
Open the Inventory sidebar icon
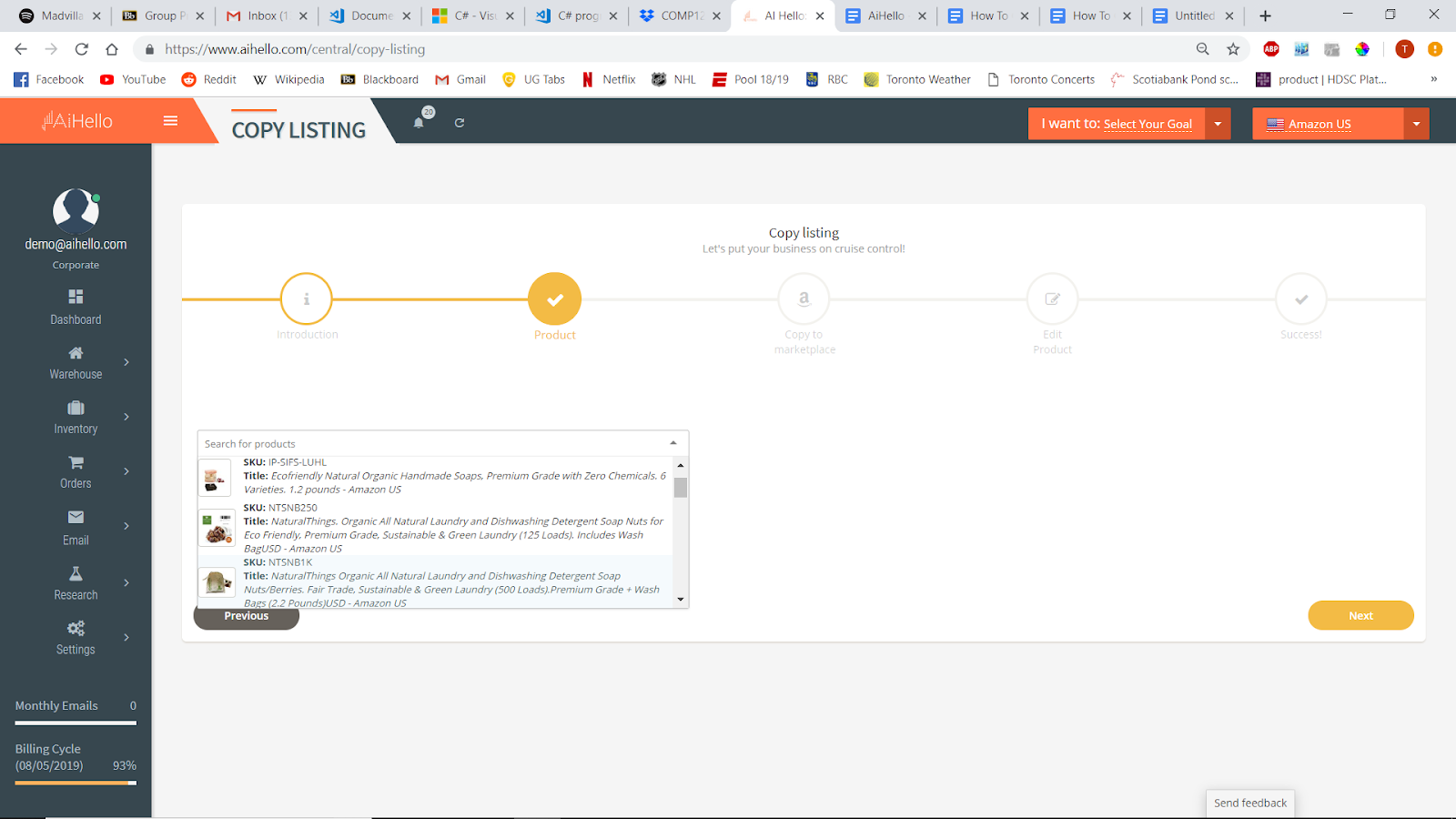click(76, 408)
